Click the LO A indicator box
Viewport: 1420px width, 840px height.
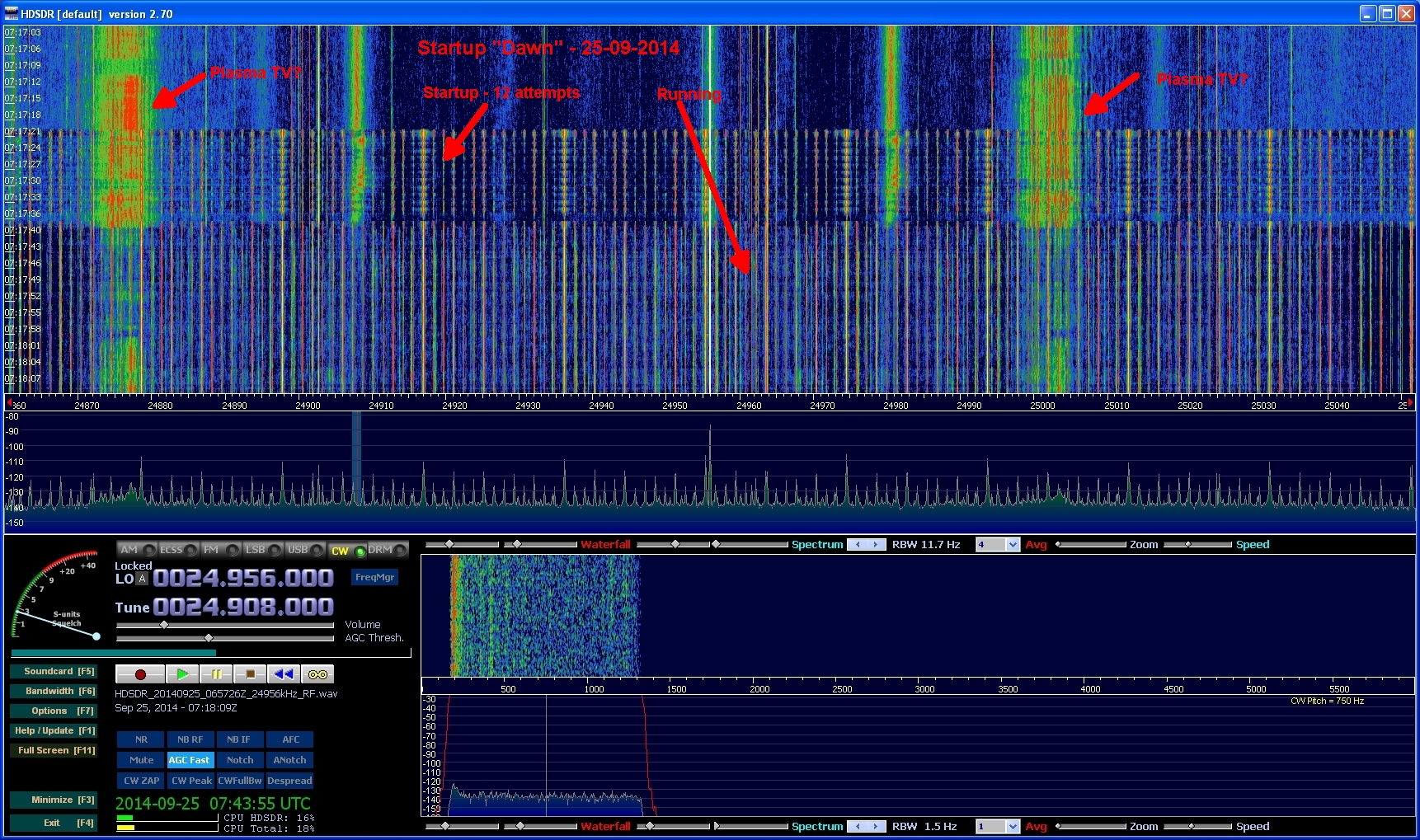(x=143, y=579)
